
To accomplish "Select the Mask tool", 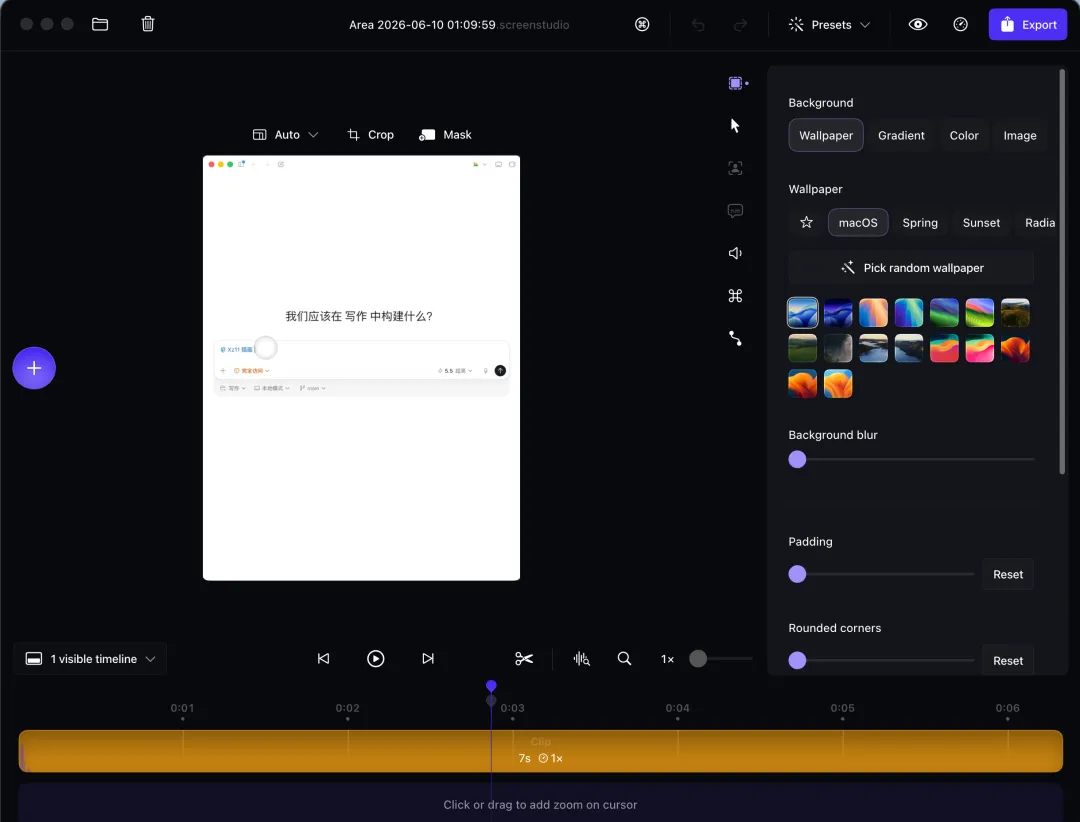I will coord(445,134).
